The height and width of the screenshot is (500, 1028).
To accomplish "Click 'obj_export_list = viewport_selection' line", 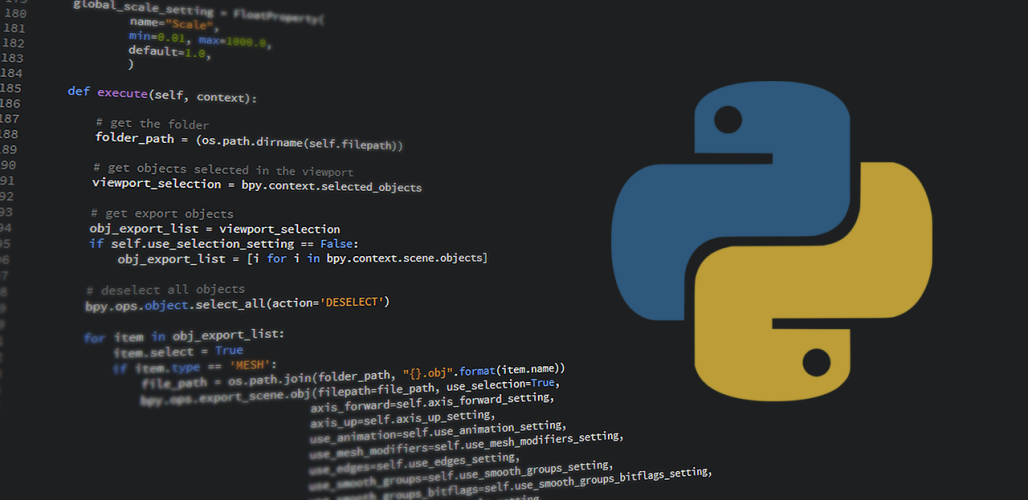I will coord(215,229).
